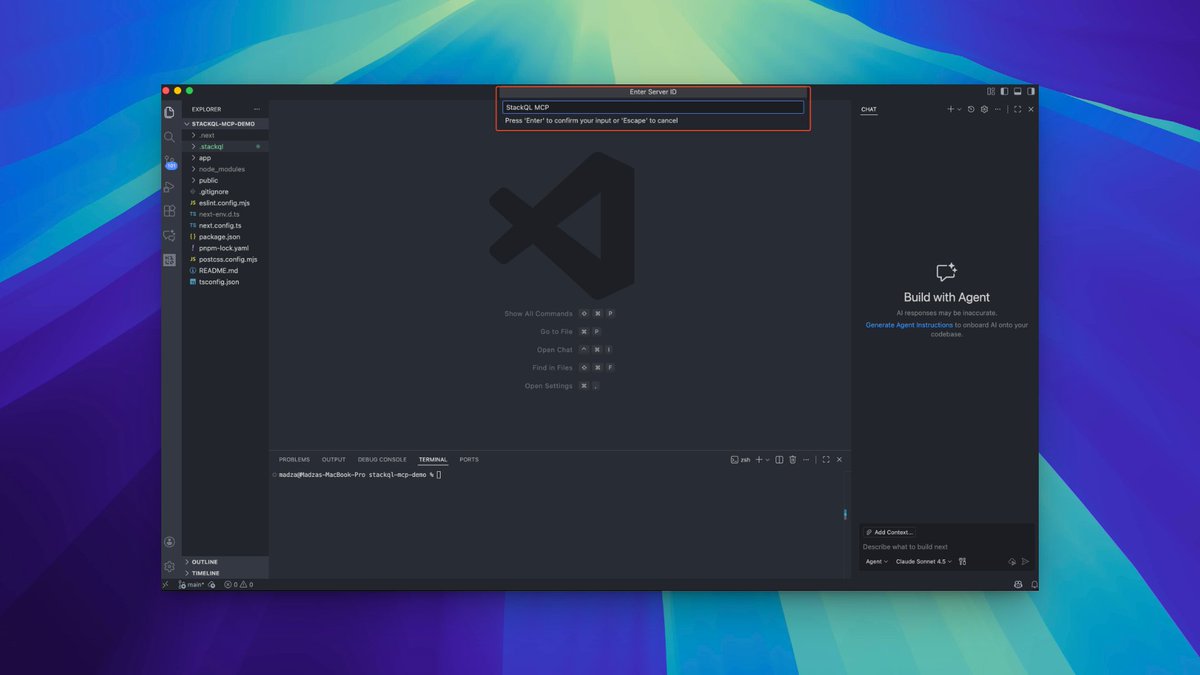Open the Accounts icon in activity bar
Image resolution: width=1200 pixels, height=675 pixels.
point(169,542)
